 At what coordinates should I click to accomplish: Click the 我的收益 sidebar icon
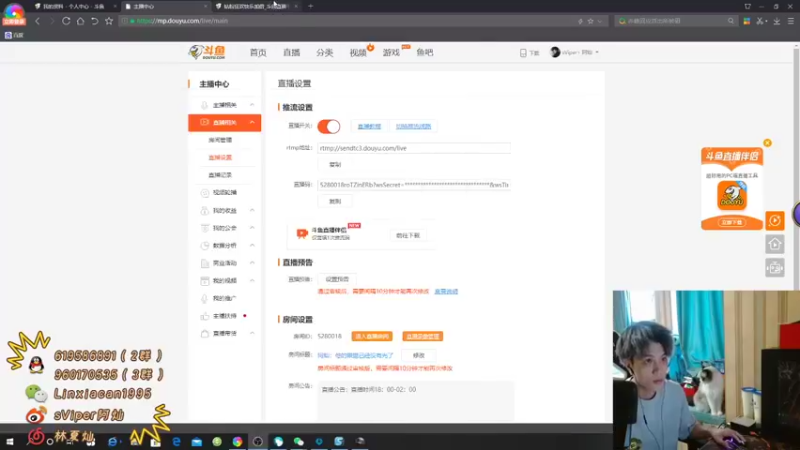point(204,210)
